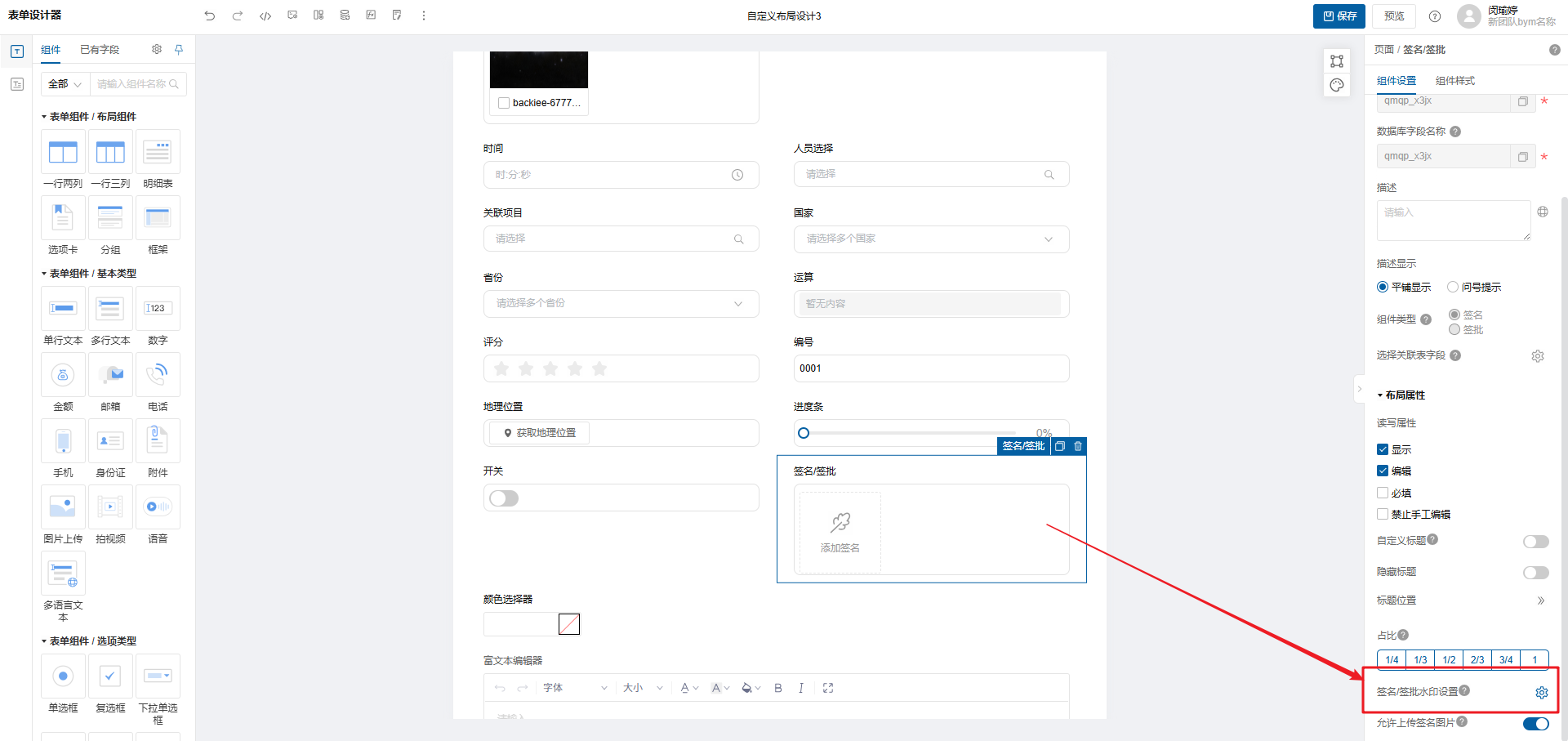Collapse the 布局属性 section

[1401, 395]
